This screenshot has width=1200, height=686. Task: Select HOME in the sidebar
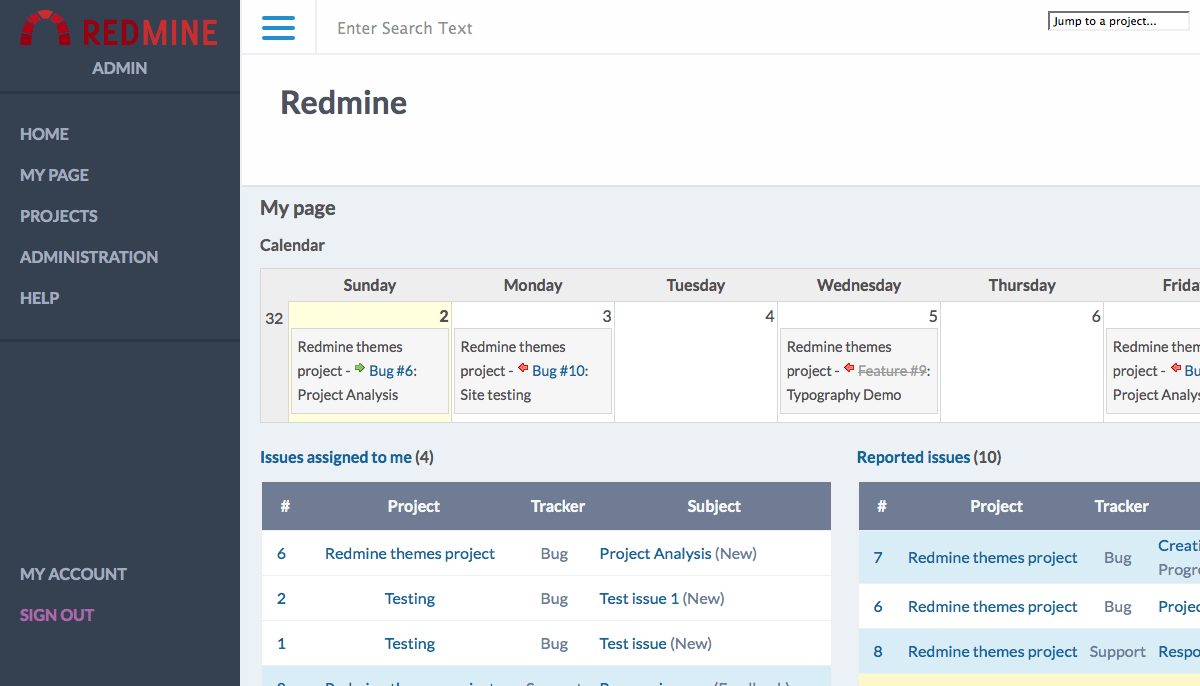click(45, 134)
